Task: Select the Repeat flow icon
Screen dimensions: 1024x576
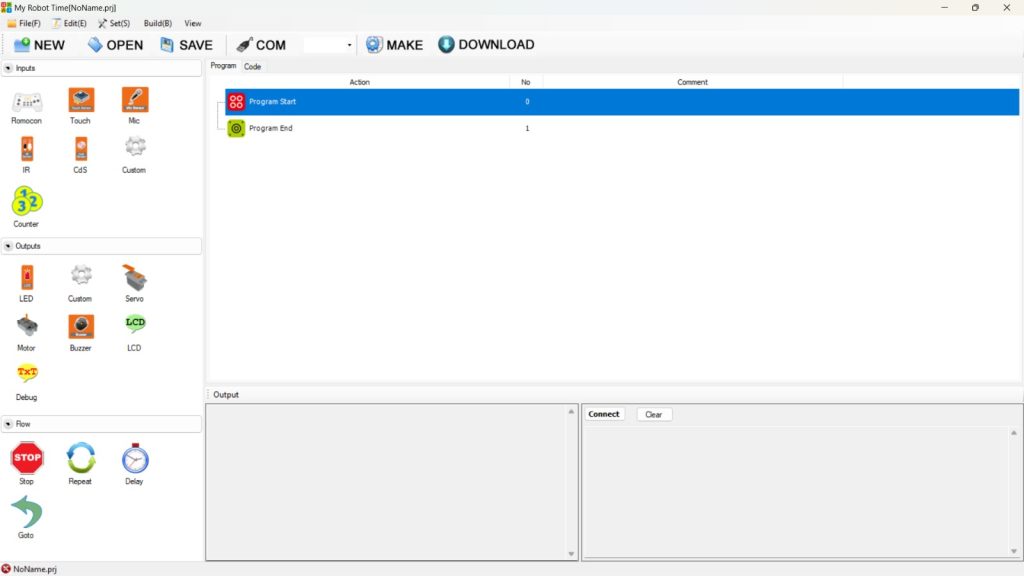Action: point(80,459)
